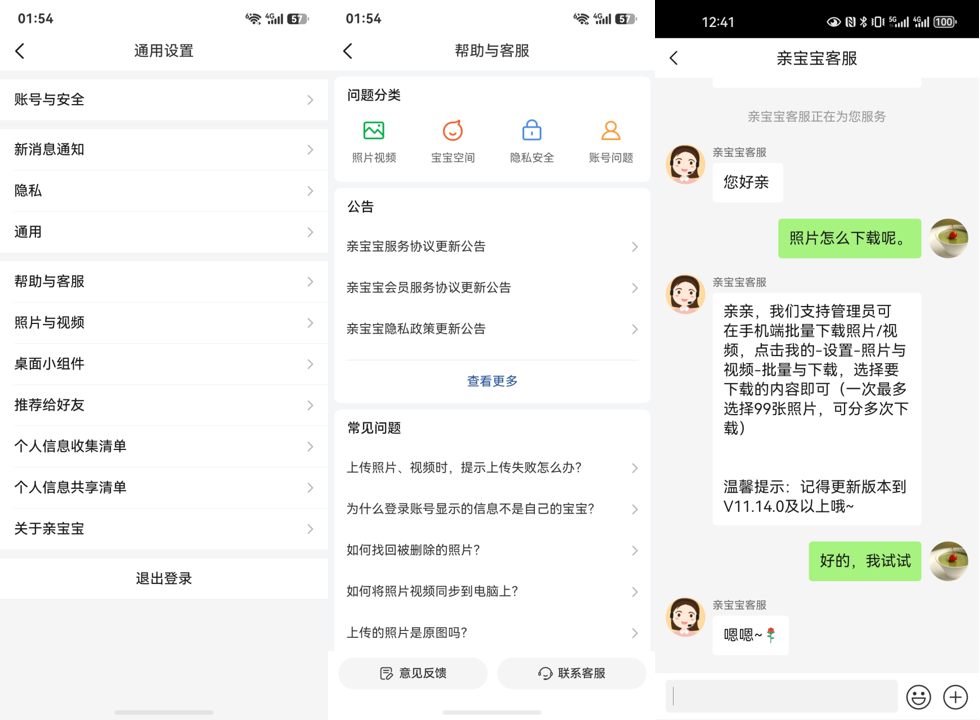Image resolution: width=980 pixels, height=720 pixels.
Task: Go back from the 亲宝宝客服 chat screen
Action: [673, 58]
